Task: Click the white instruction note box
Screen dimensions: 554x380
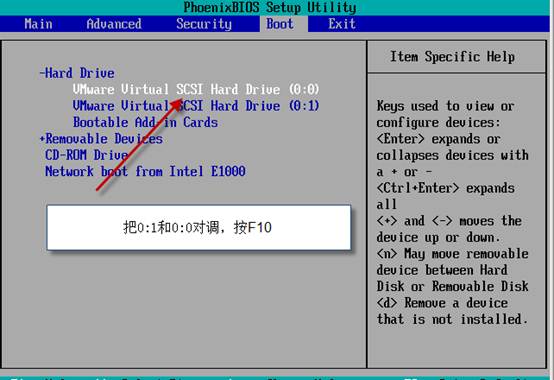Action: click(199, 227)
